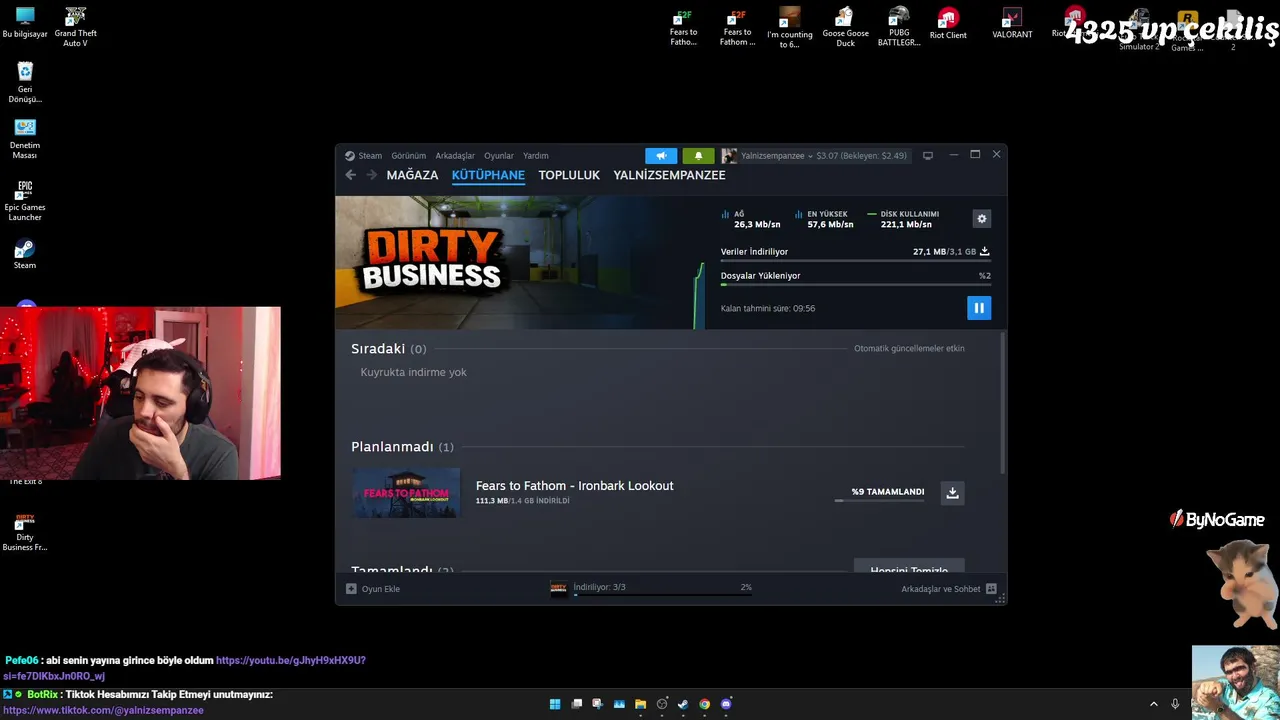Click the Kuyrukta indirme yok text

click(414, 372)
